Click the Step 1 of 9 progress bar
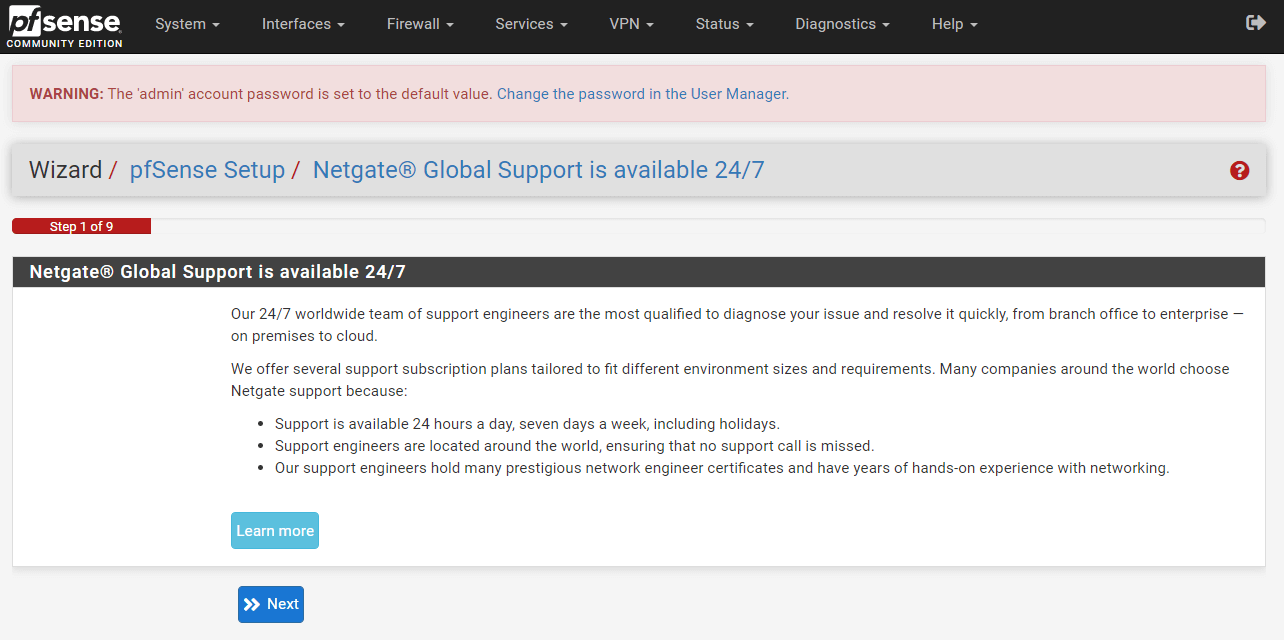Image resolution: width=1284 pixels, height=640 pixels. (81, 227)
